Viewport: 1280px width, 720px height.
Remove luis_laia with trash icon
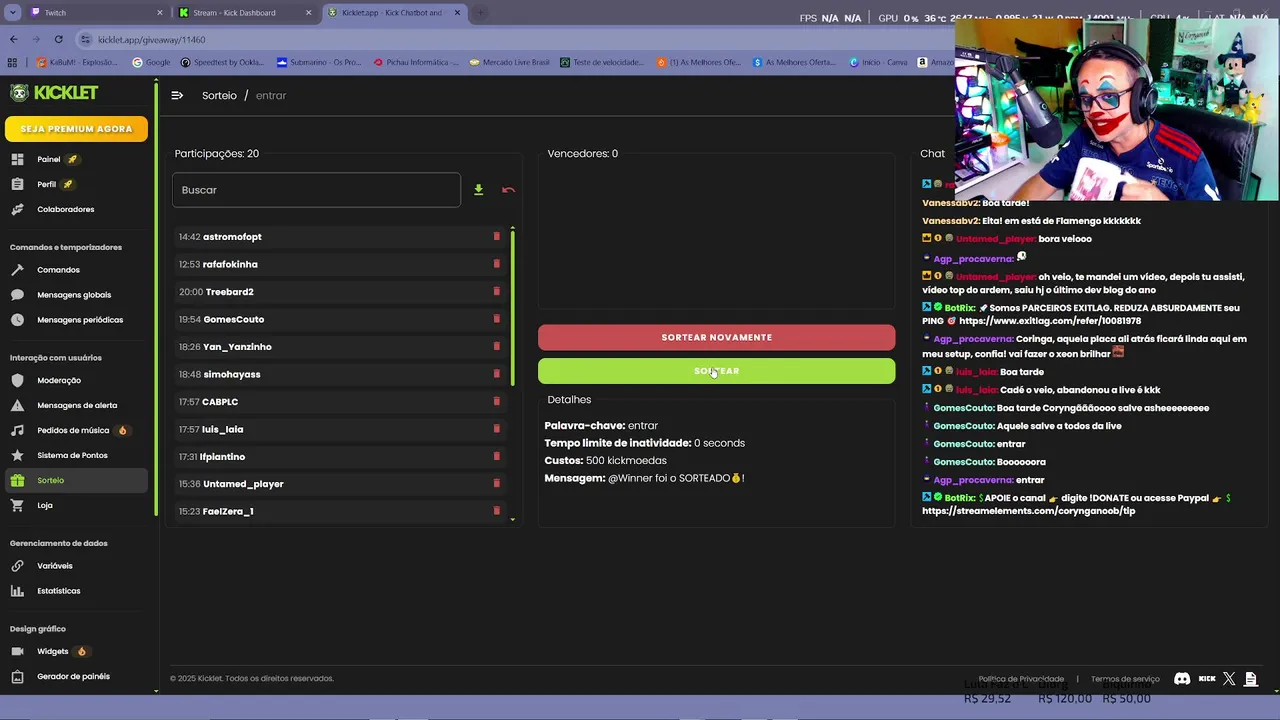coord(496,428)
